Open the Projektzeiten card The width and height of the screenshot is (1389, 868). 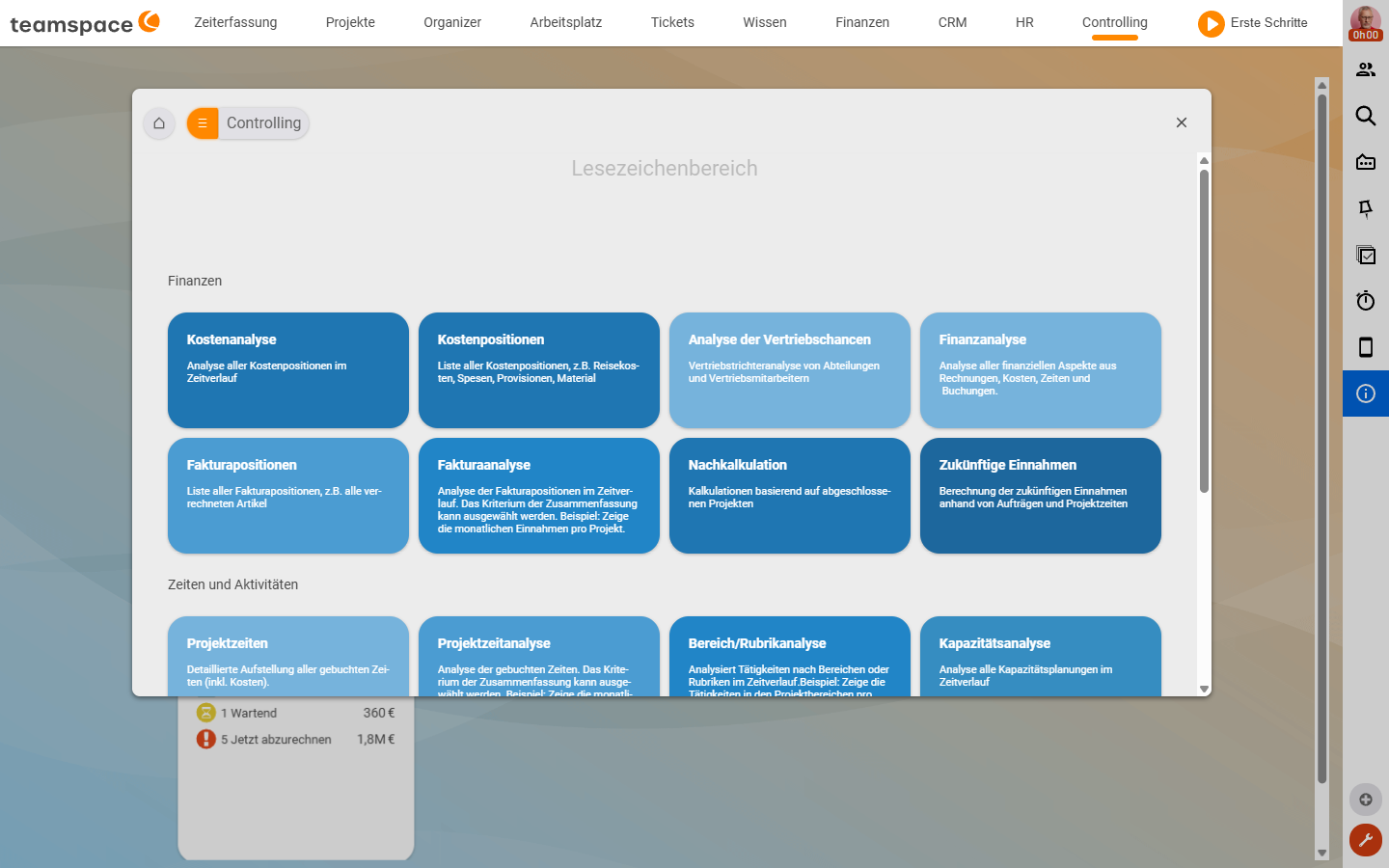point(288,656)
